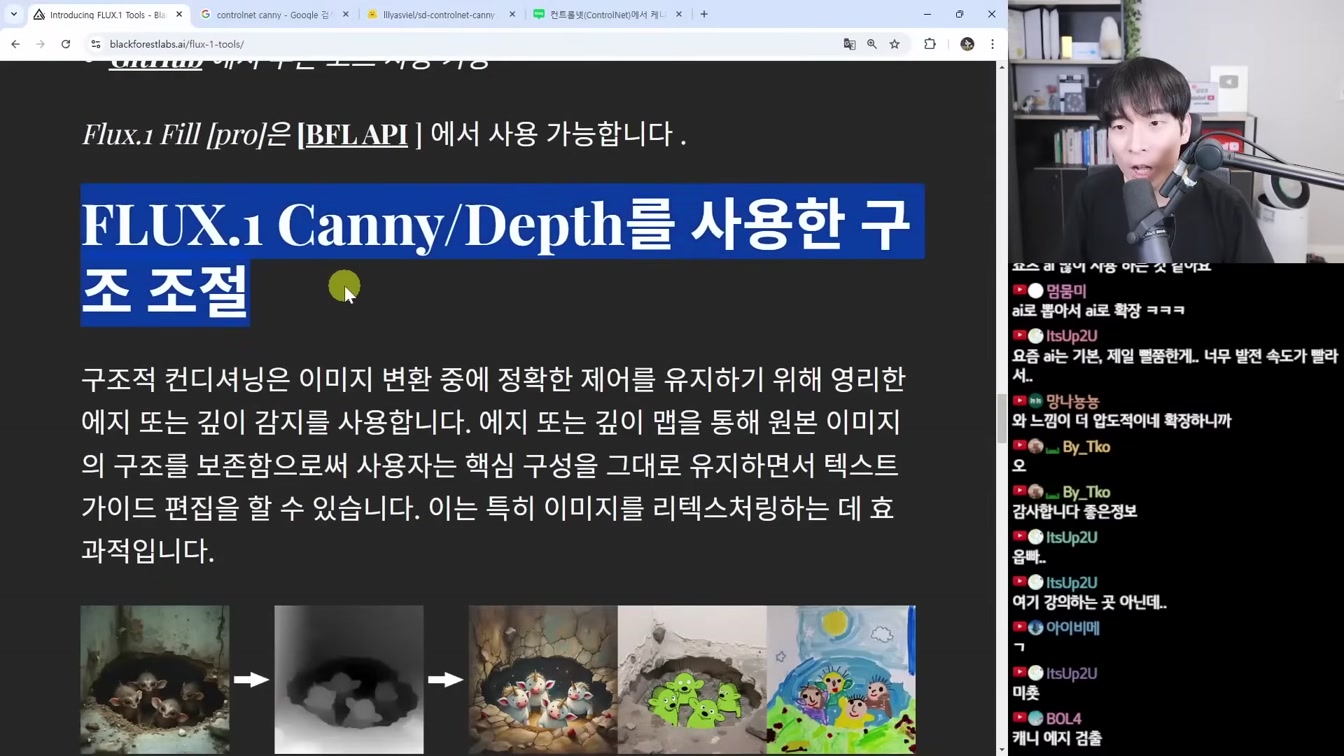The width and height of the screenshot is (1344, 756).
Task: Close the controlnet canny Google tab
Action: pos(346,14)
